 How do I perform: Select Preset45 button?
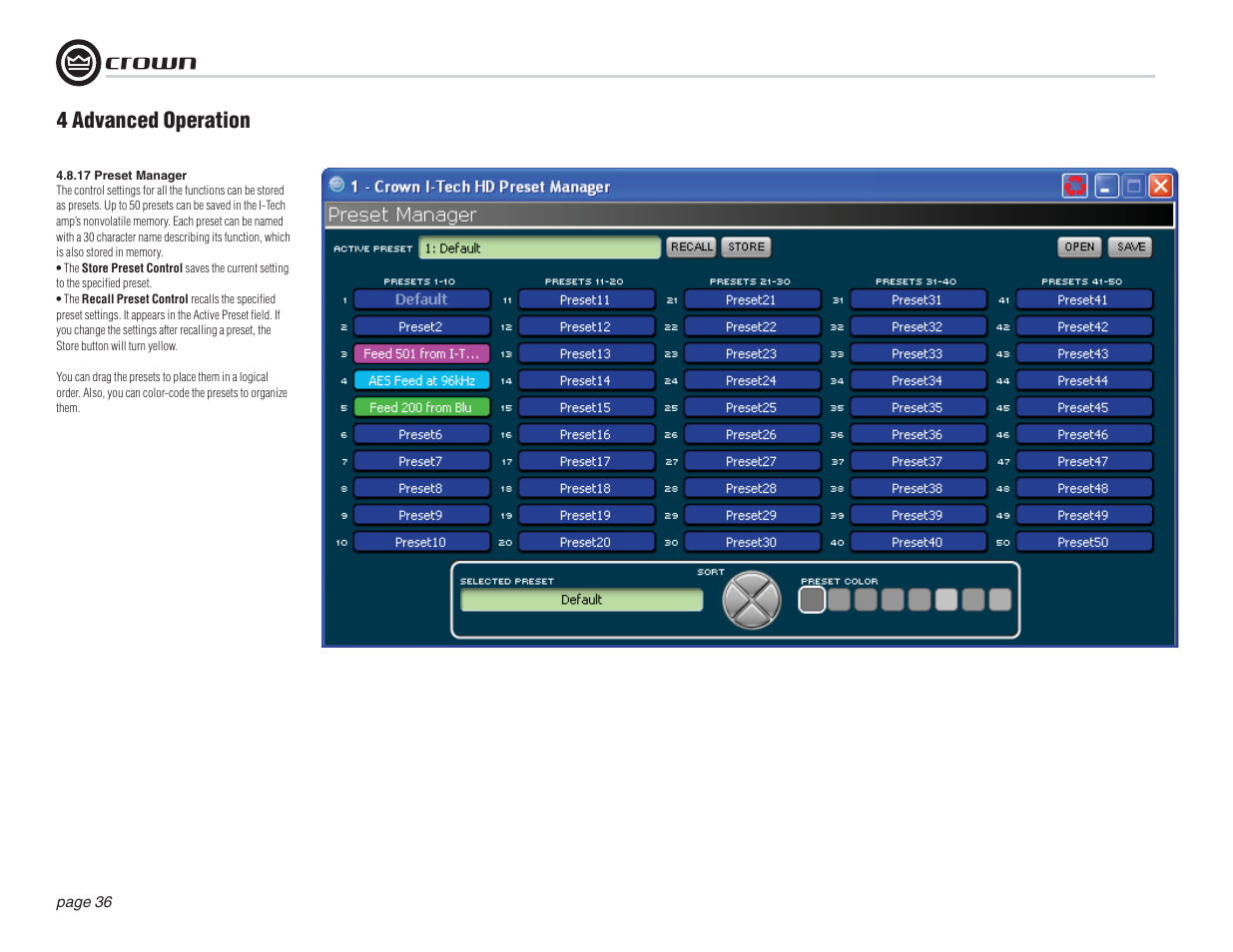click(x=1084, y=407)
